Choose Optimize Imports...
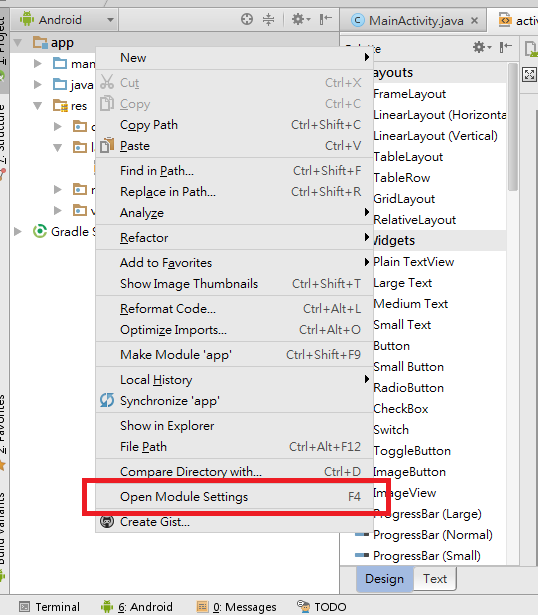The width and height of the screenshot is (538, 615). coord(234,330)
